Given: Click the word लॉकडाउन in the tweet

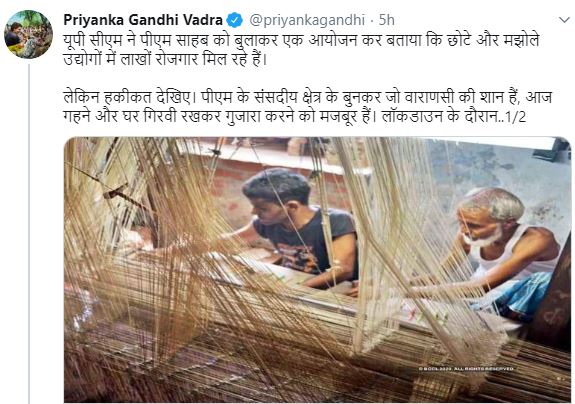Looking at the screenshot, I should click(x=412, y=117).
